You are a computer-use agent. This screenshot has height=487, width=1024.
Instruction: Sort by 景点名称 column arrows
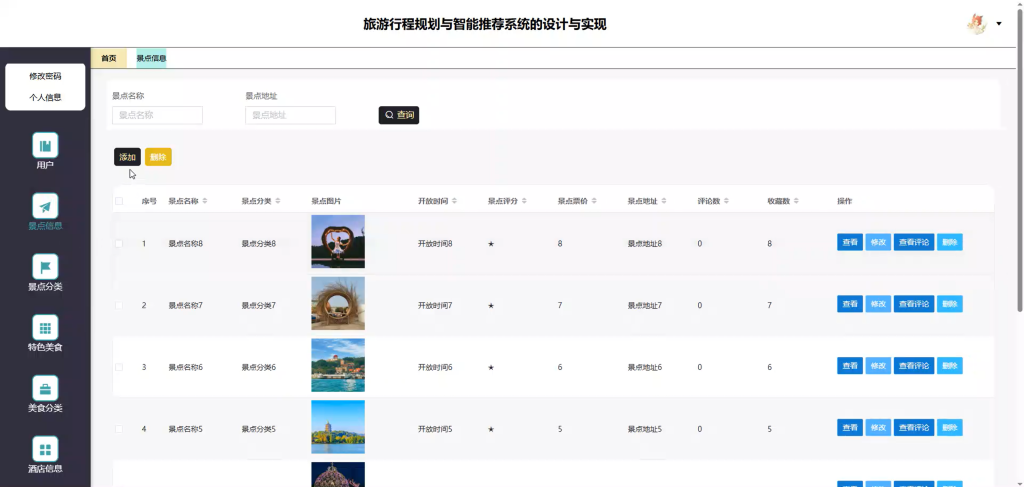tap(205, 201)
